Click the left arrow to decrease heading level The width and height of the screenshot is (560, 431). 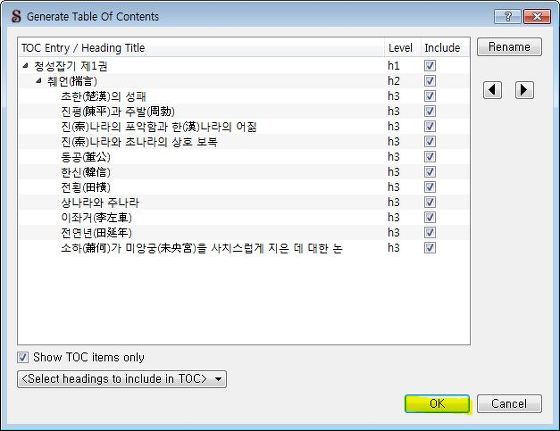[492, 90]
